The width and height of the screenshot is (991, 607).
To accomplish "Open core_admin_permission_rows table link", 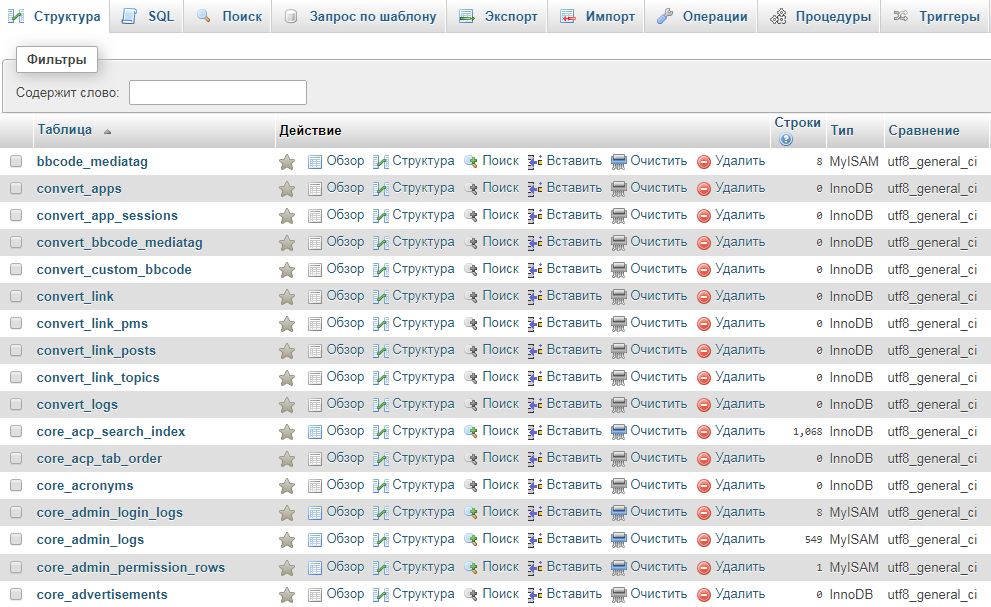I will [131, 567].
